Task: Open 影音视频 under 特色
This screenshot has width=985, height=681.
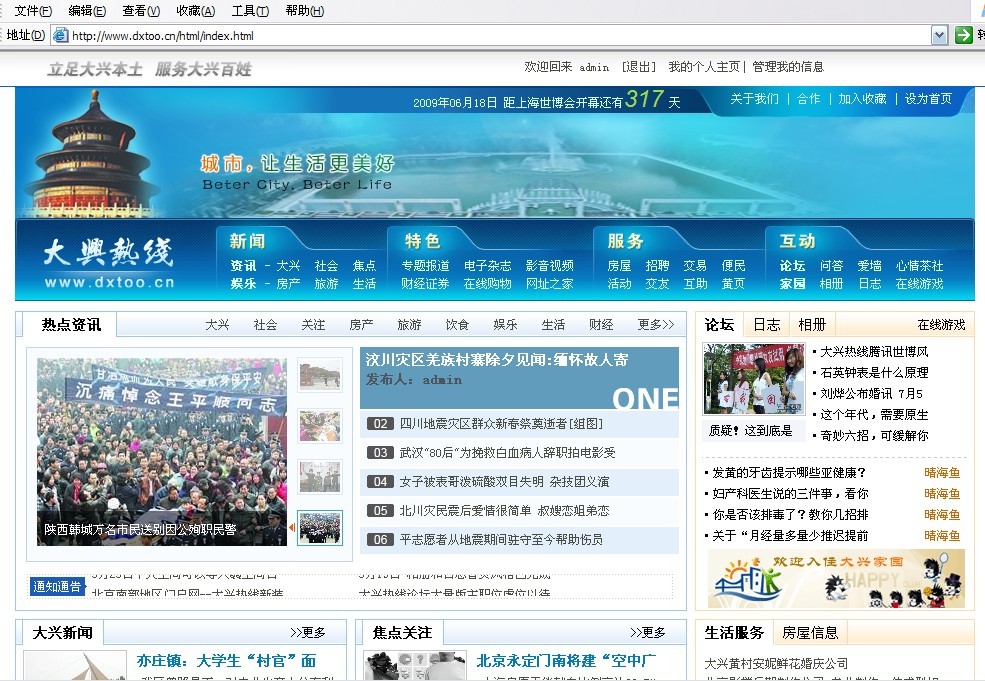Action: (550, 266)
